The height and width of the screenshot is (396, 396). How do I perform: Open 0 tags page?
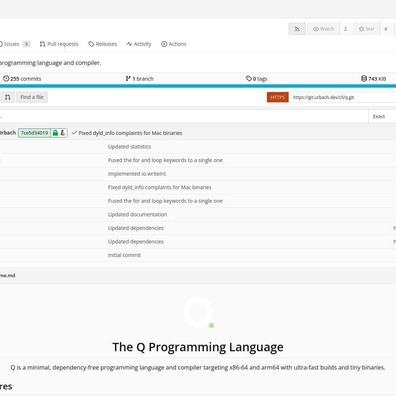pyautogui.click(x=256, y=79)
